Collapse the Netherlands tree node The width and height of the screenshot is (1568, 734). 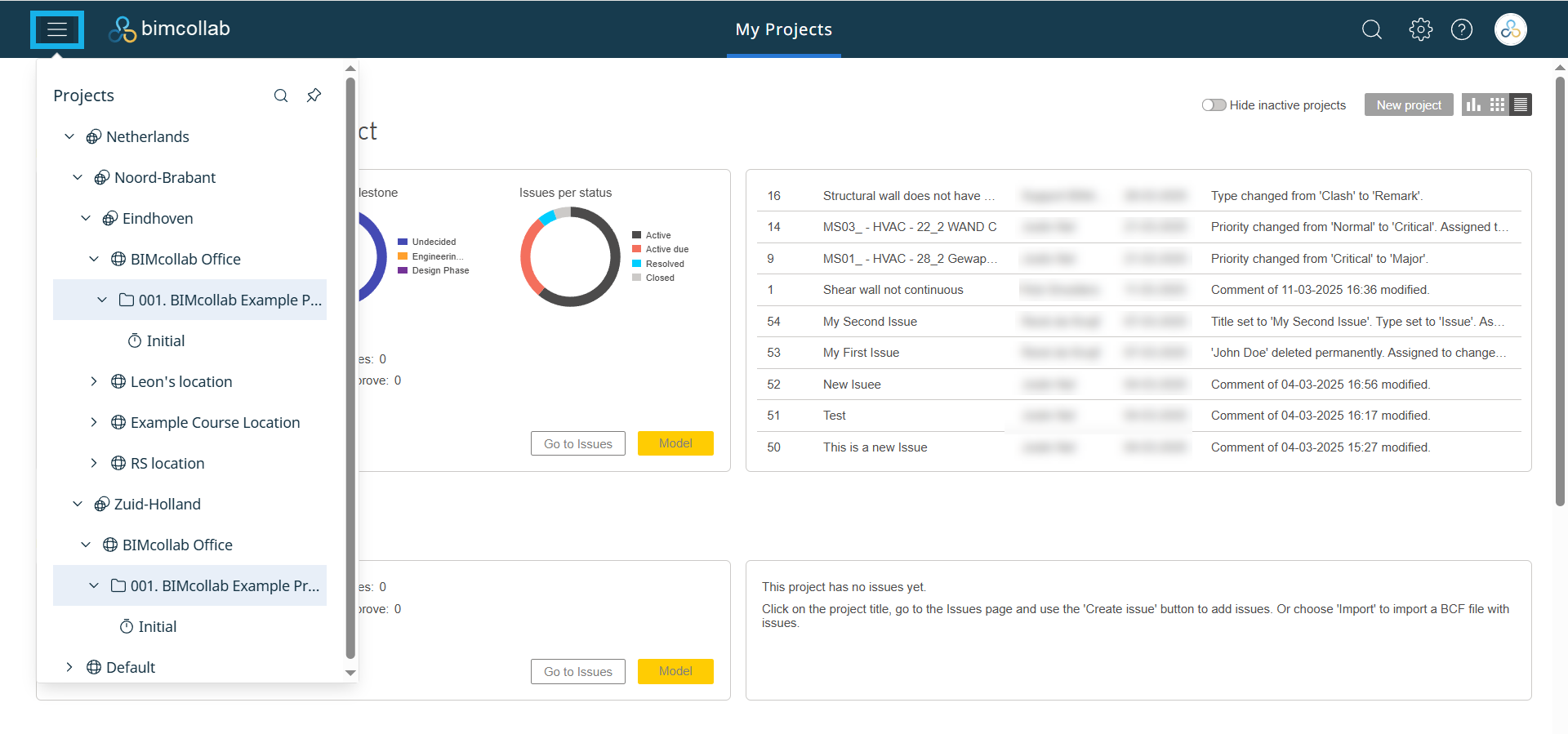pos(69,136)
